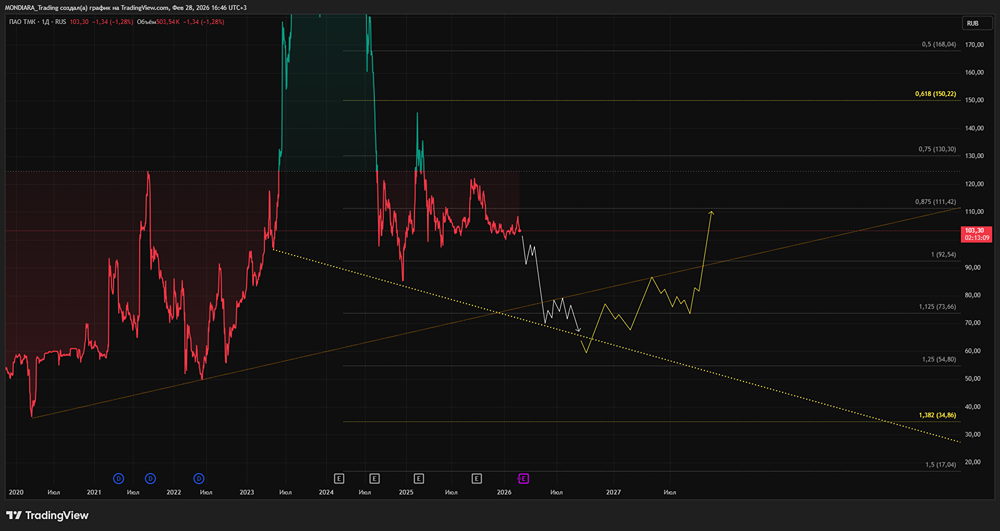This screenshot has height=531, width=1000.
Task: Click the 160,00 price axis tick
Action: pyautogui.click(x=973, y=73)
